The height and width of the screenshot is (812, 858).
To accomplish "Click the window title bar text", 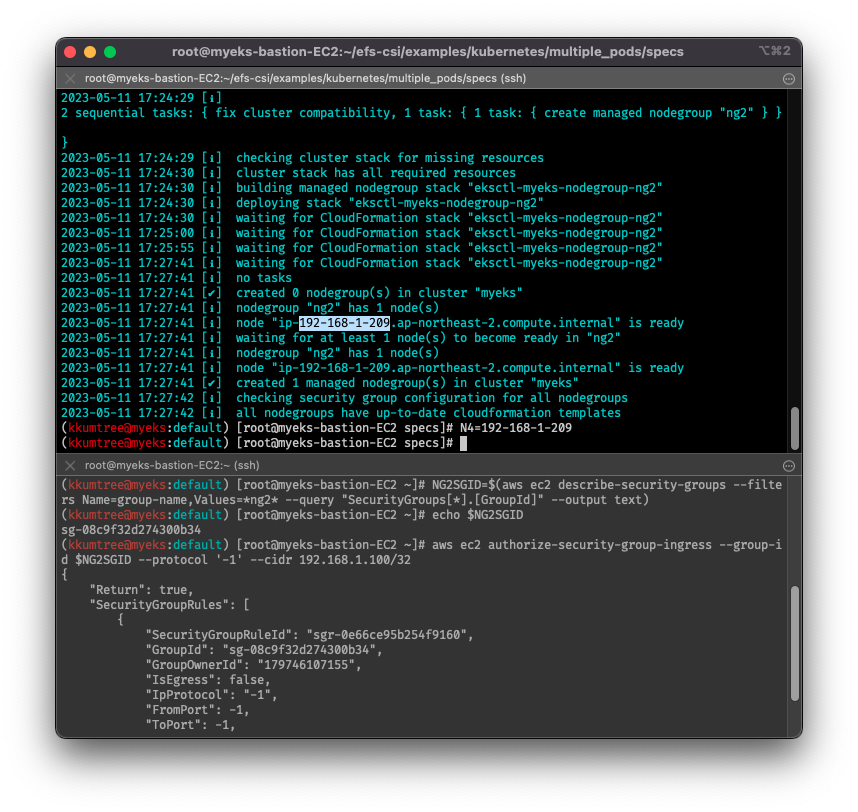I will (427, 52).
